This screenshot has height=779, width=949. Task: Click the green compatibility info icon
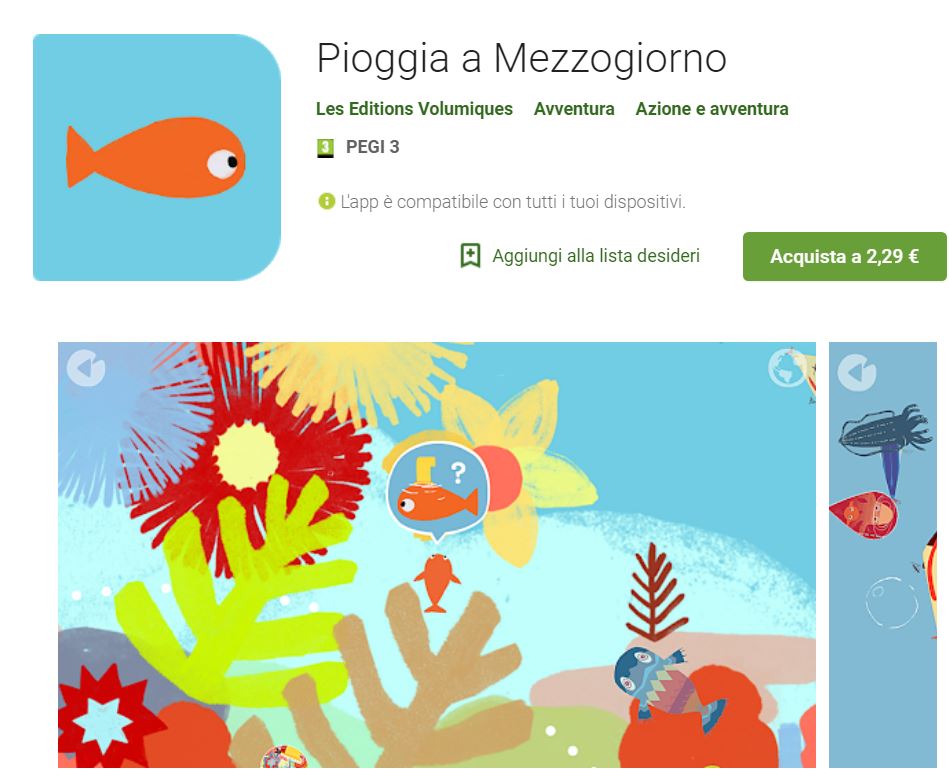click(x=326, y=201)
